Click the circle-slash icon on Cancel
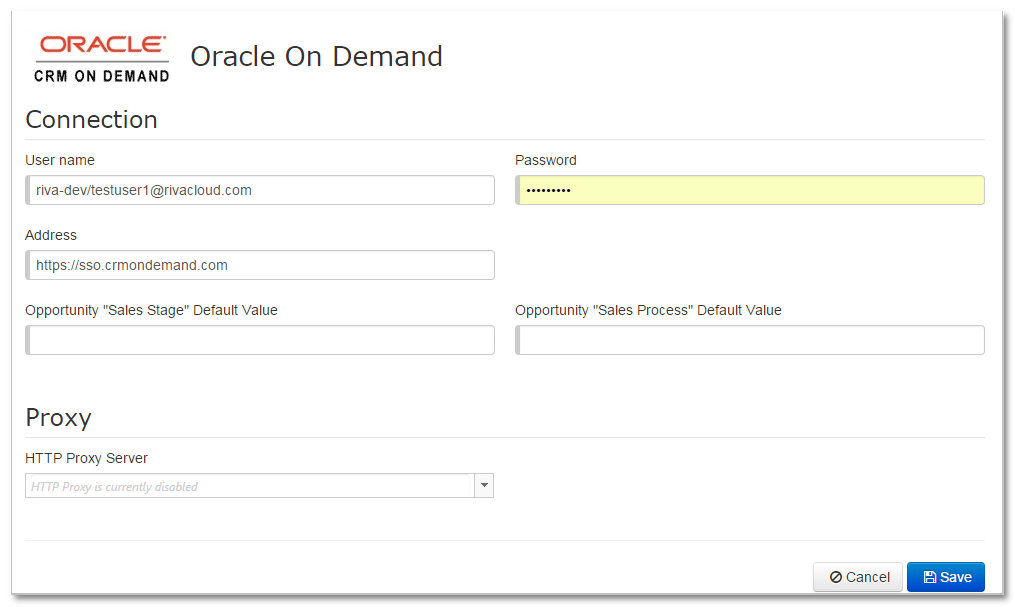 [835, 577]
